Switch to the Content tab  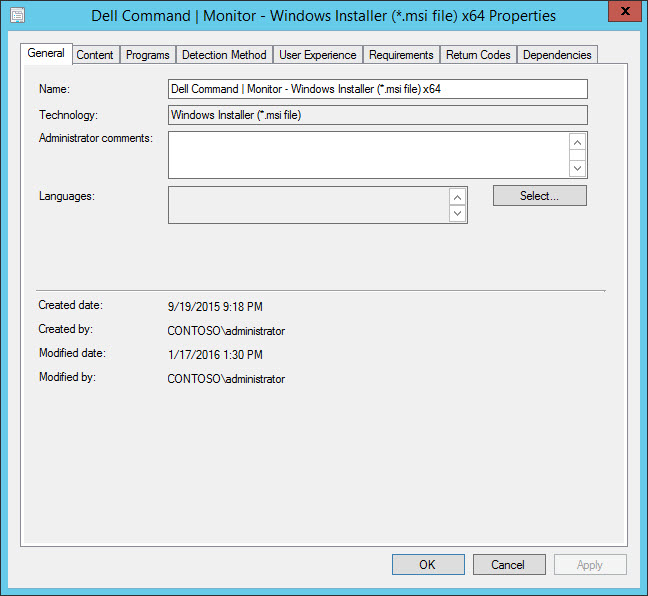(x=95, y=55)
